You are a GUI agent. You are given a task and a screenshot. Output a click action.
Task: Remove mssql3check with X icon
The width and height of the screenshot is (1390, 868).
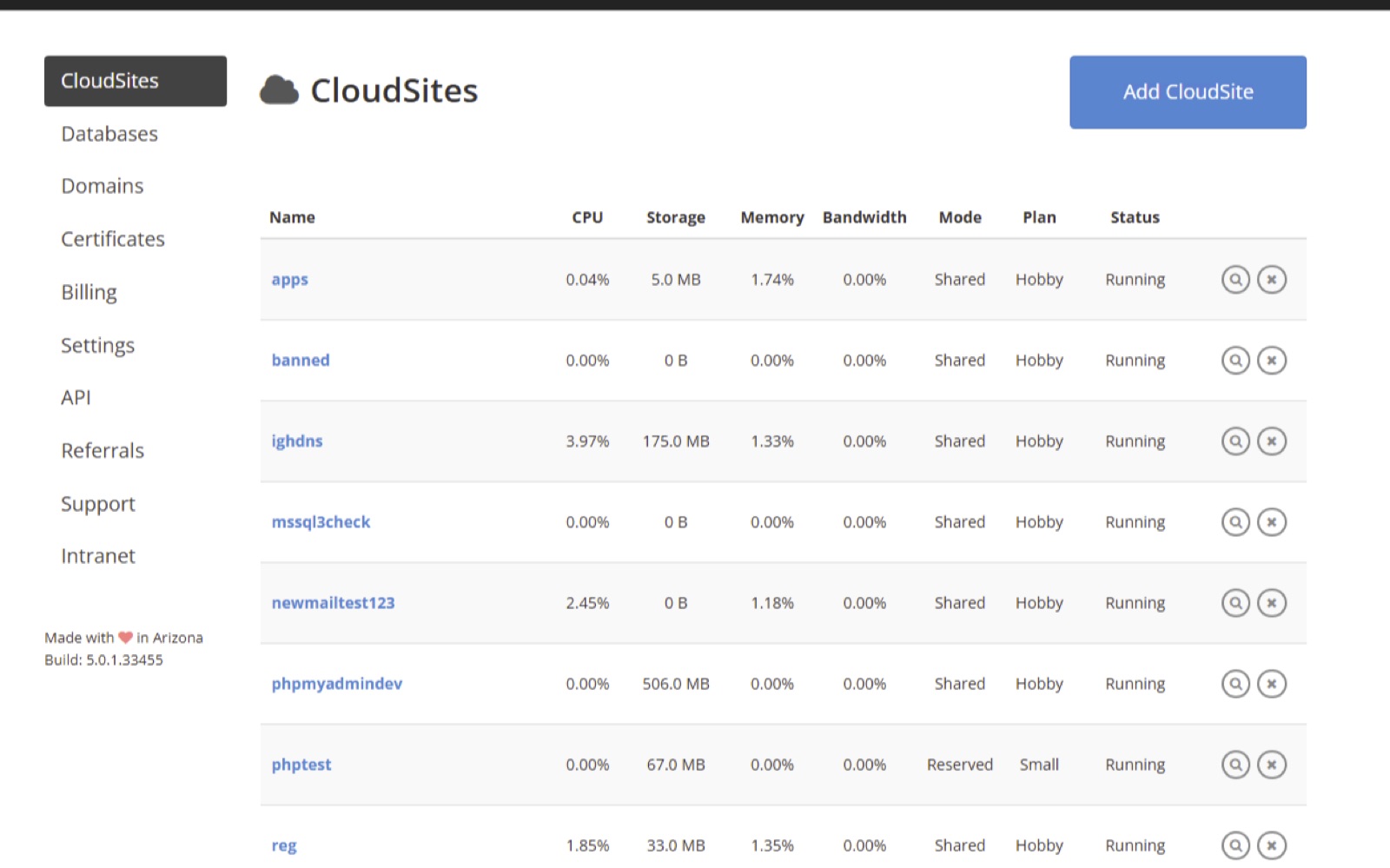click(1272, 522)
